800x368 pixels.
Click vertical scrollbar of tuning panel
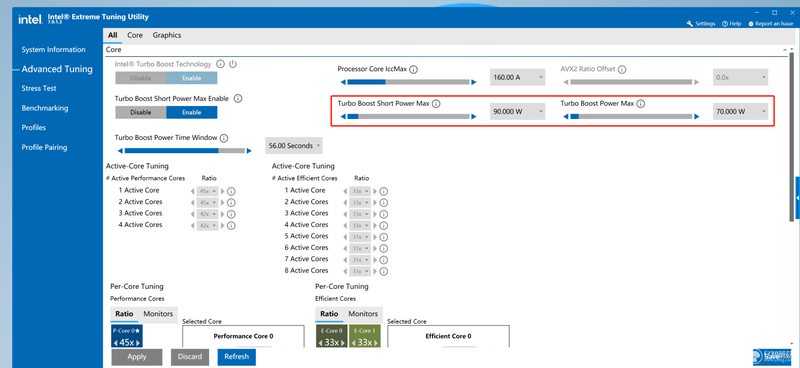791,137
